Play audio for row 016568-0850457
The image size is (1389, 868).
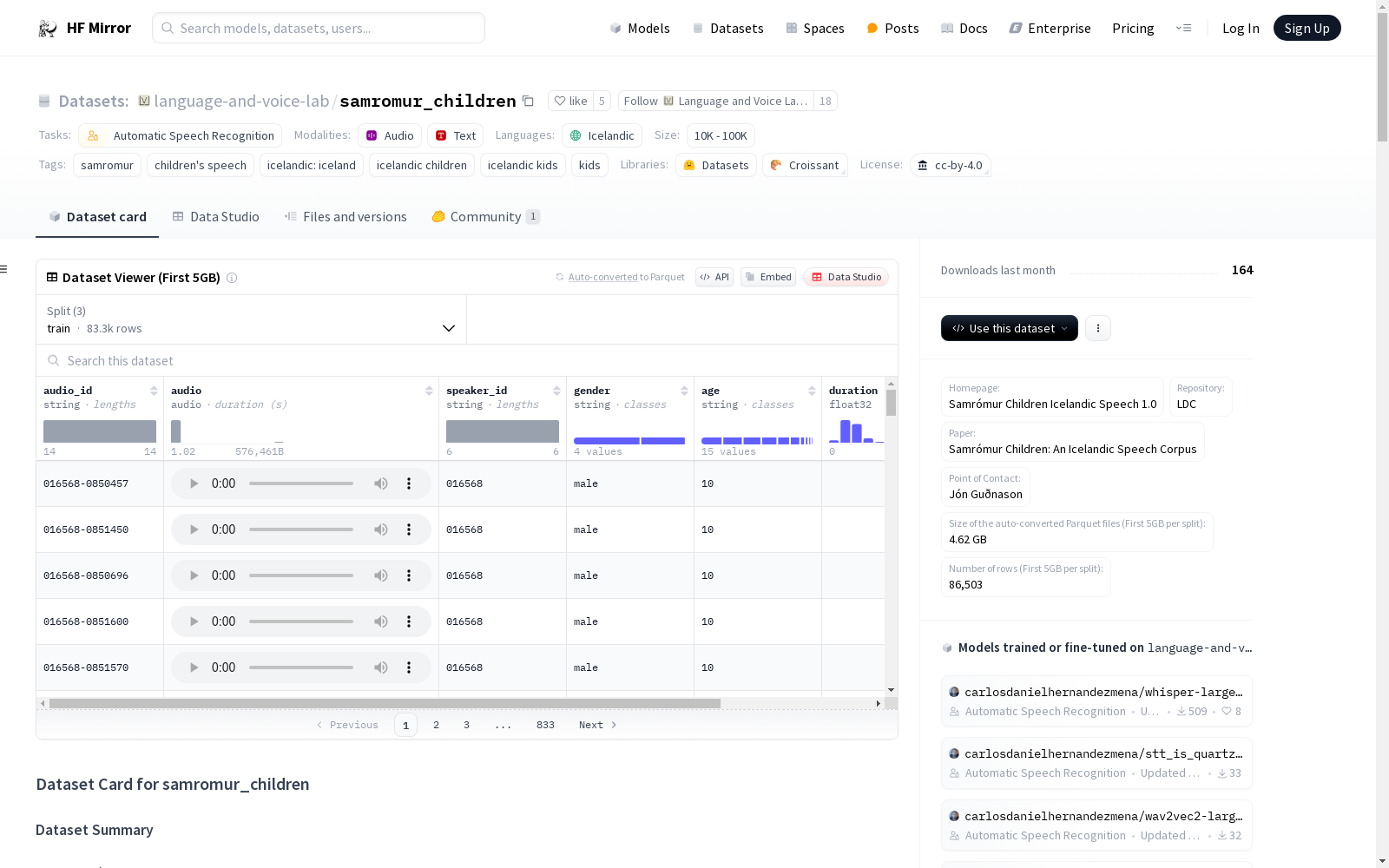click(x=194, y=483)
